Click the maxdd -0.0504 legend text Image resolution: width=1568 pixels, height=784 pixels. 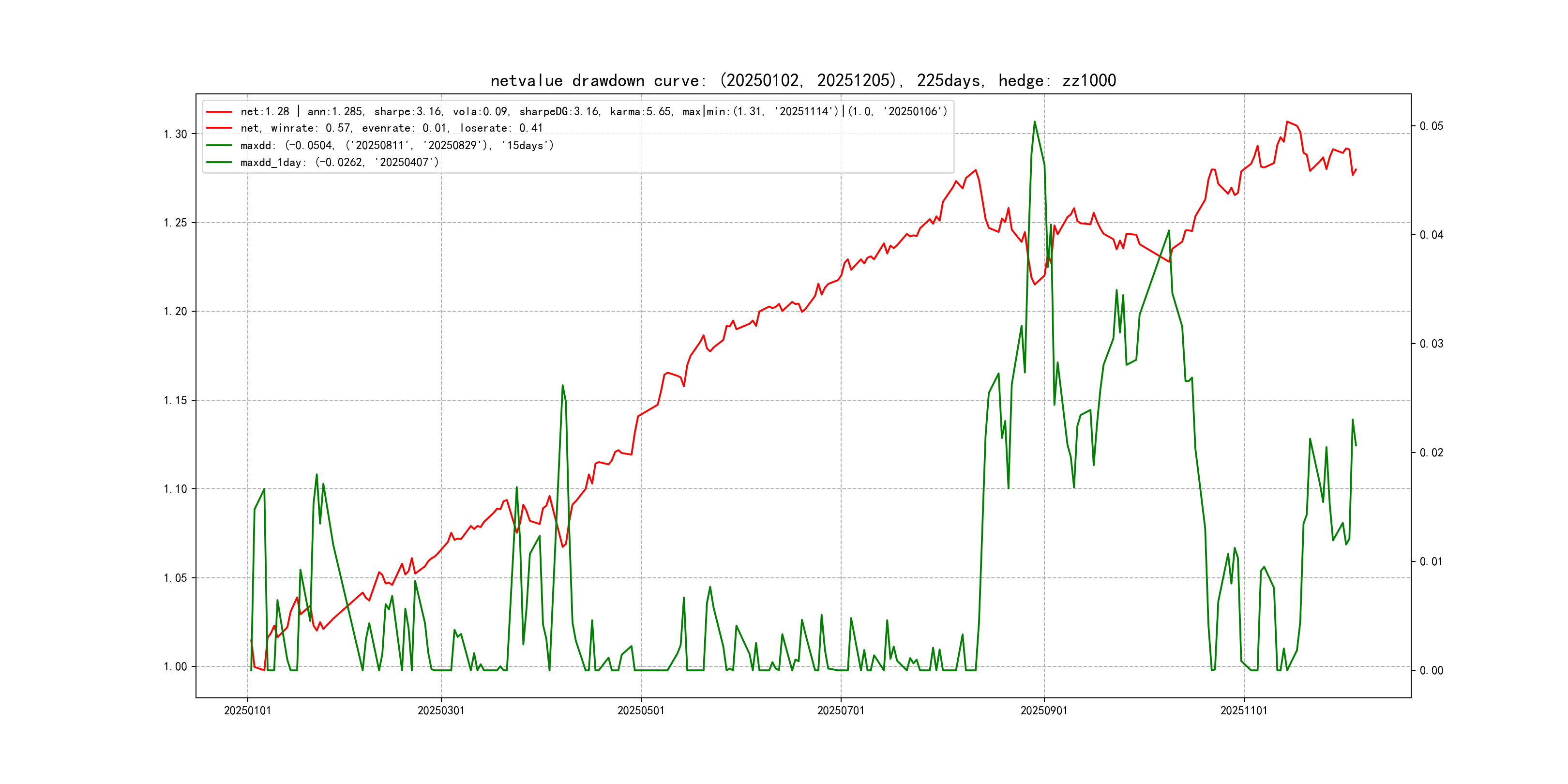(x=397, y=146)
